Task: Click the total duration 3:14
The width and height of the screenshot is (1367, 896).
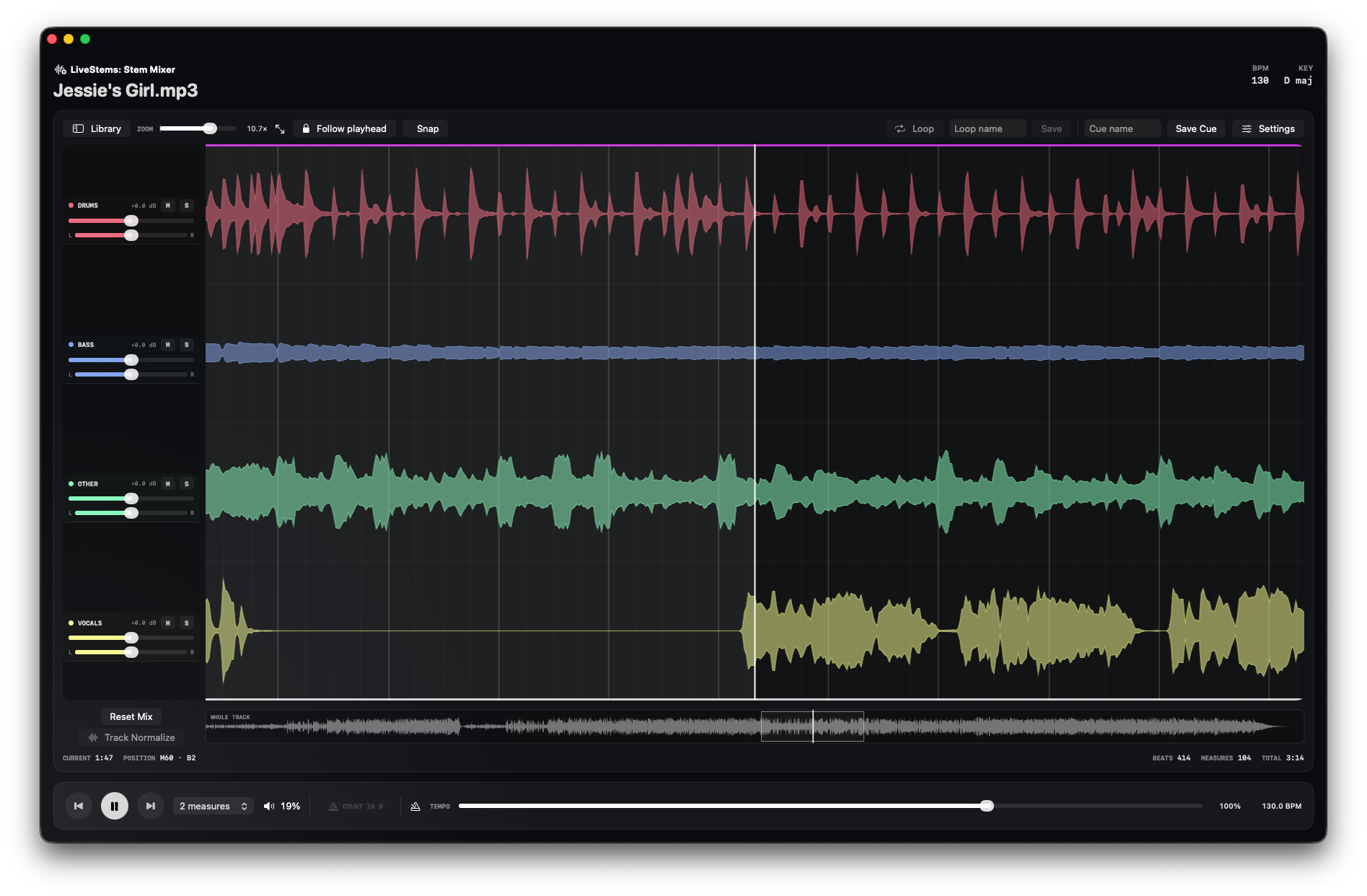Action: (1295, 758)
